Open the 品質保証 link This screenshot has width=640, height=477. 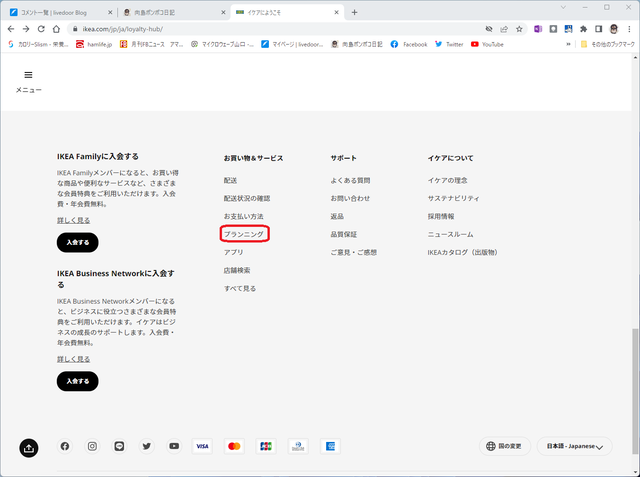pos(344,234)
